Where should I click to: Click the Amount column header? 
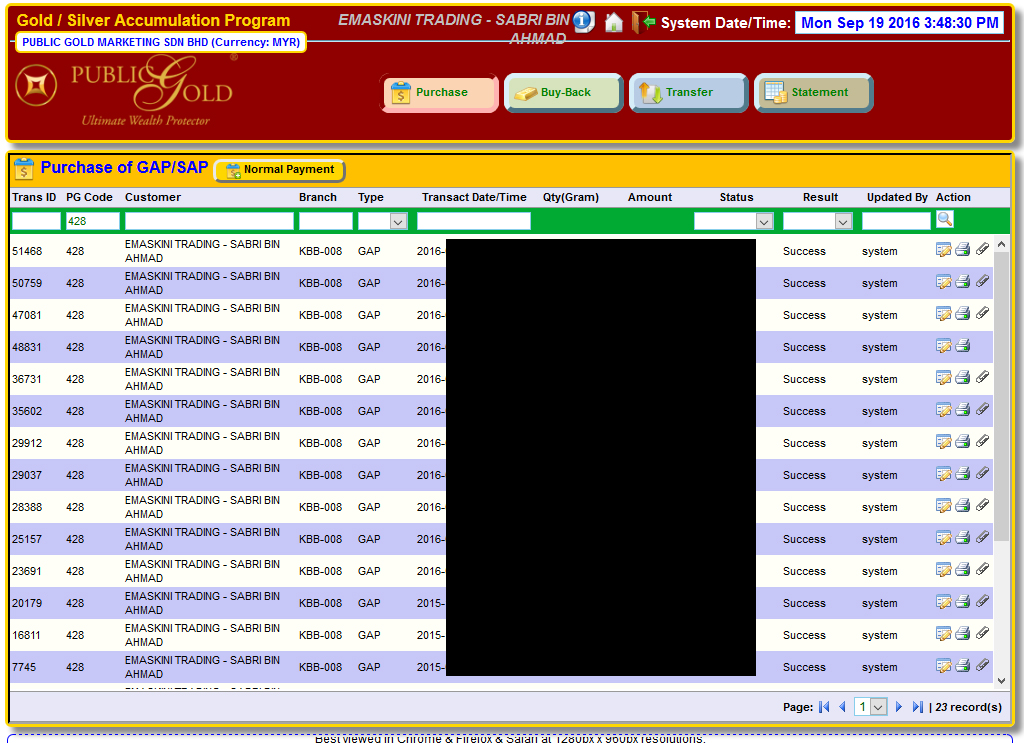[650, 197]
